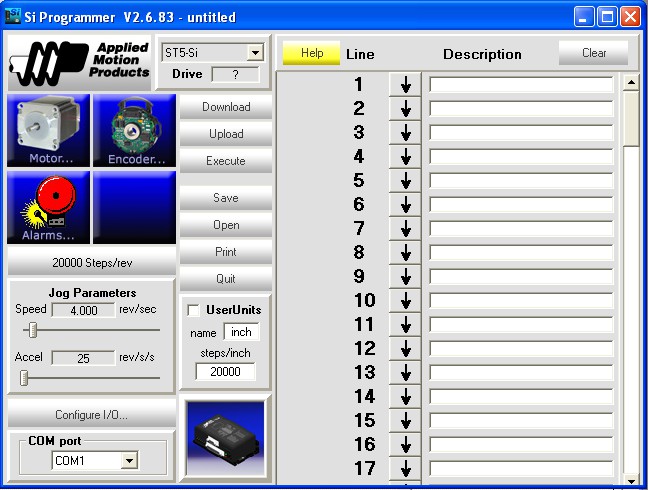Click the arrow button for line 6
Viewport: 648px width, 490px height.
(x=405, y=205)
